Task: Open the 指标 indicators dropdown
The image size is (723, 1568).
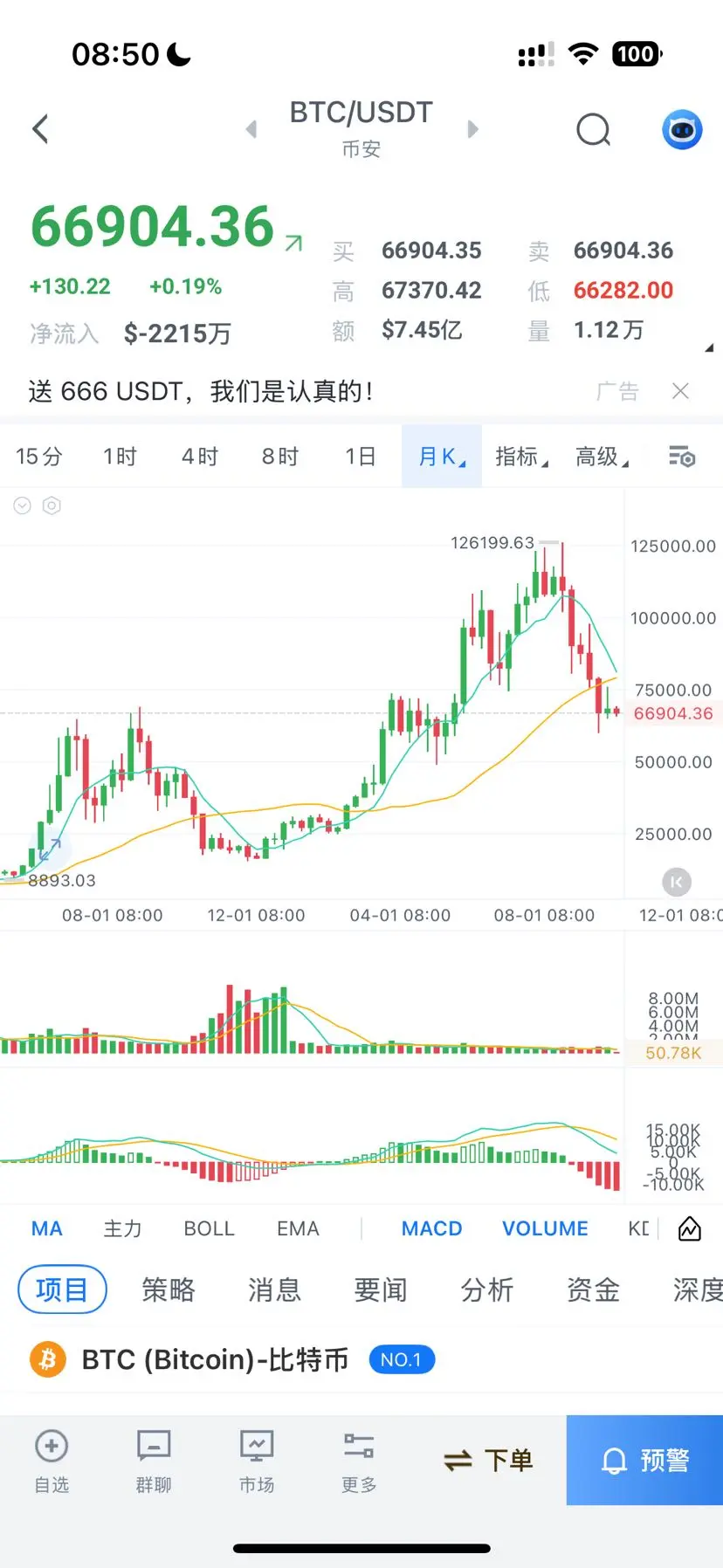Action: 521,457
